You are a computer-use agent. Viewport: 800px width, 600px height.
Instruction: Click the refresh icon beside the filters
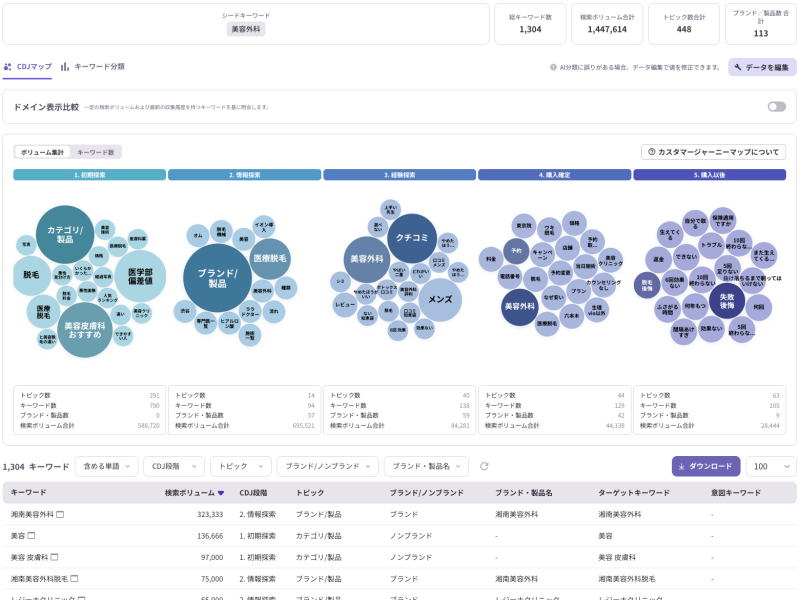tap(484, 466)
